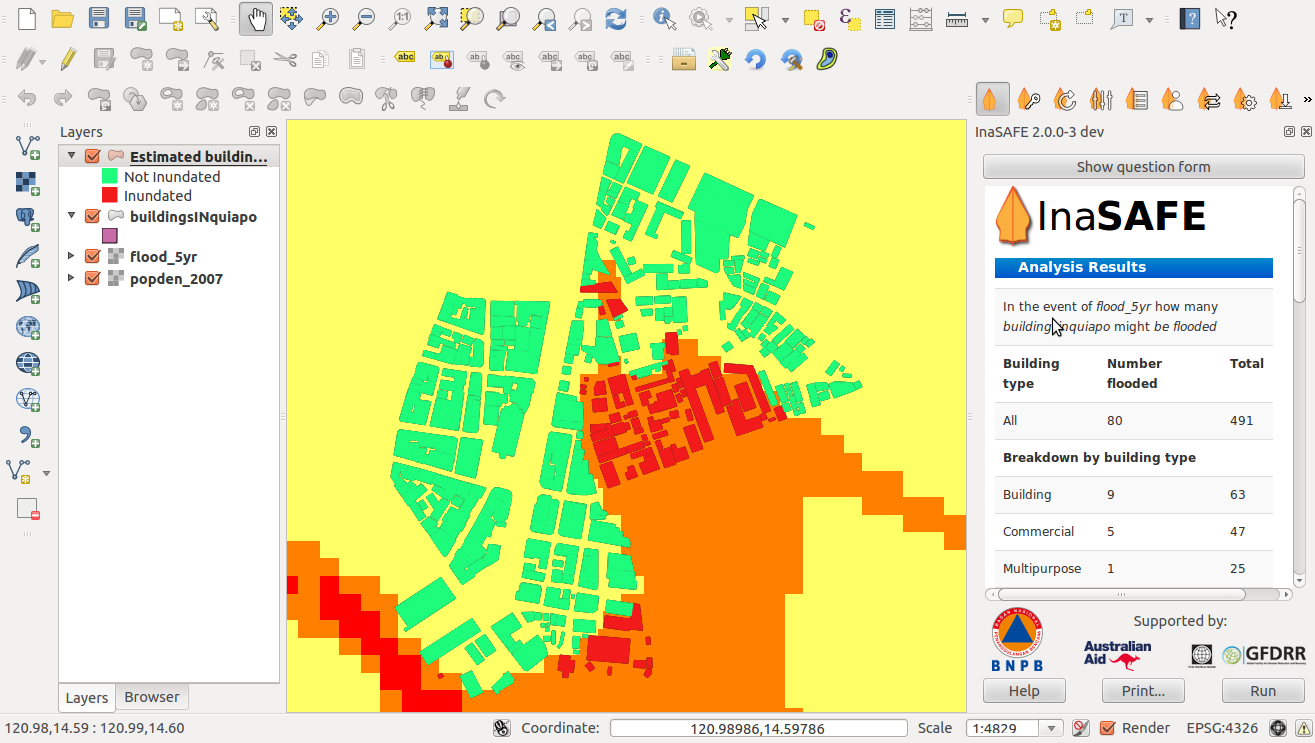Click the InaSAFE Help button

coord(1024,691)
